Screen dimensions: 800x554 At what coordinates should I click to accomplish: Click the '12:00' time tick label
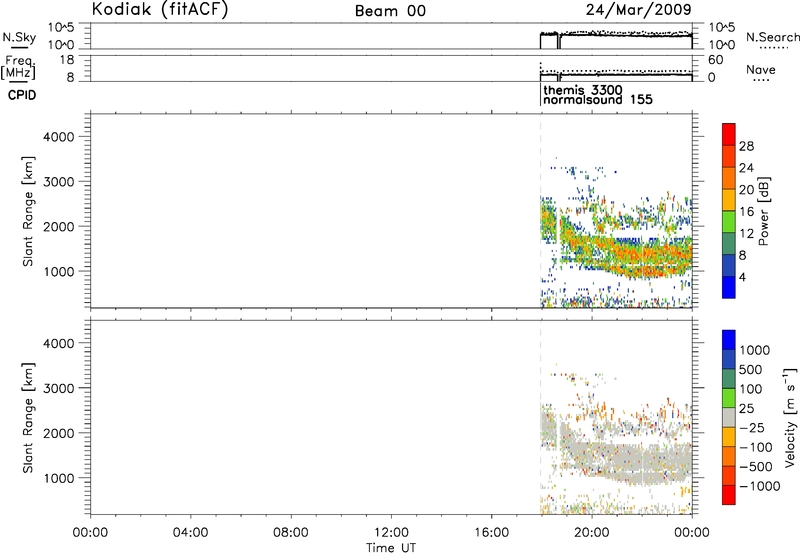click(391, 533)
